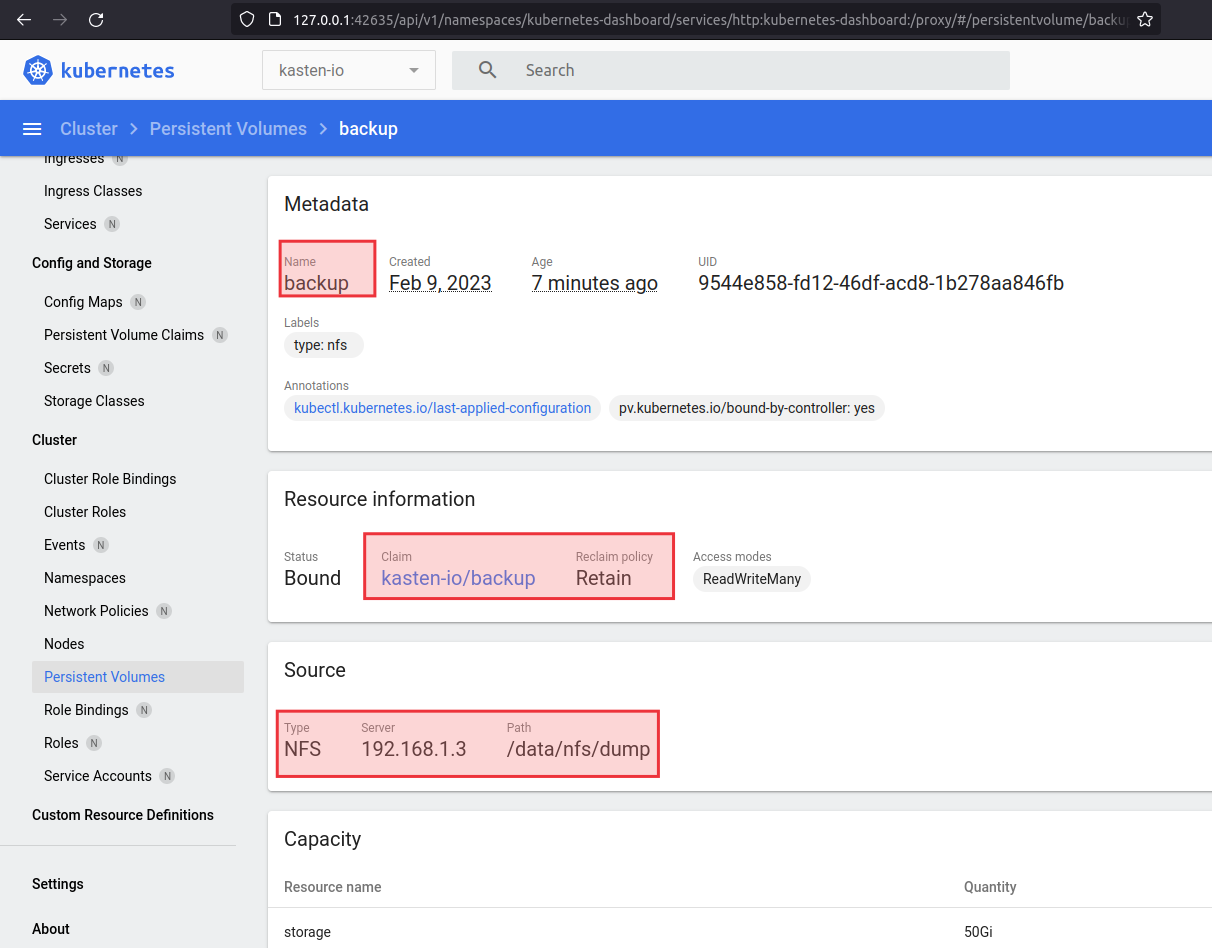Click the Retain reclaim policy value

[x=604, y=578]
